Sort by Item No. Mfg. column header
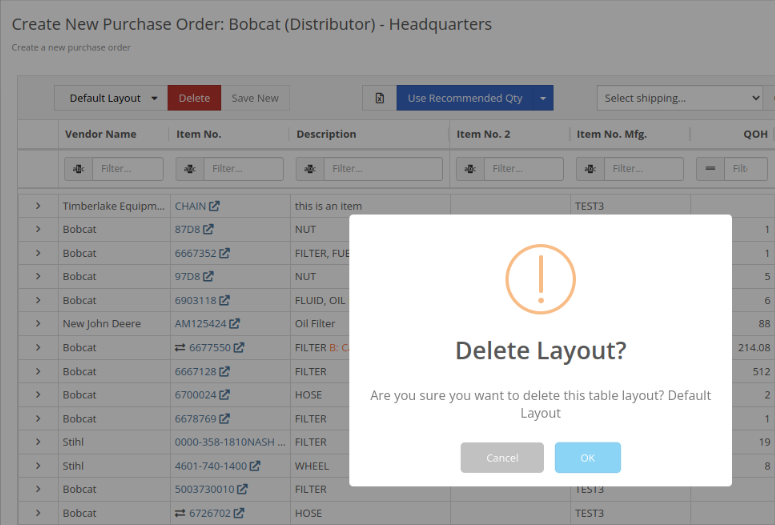Screen dimensions: 775x525 click(x=612, y=134)
